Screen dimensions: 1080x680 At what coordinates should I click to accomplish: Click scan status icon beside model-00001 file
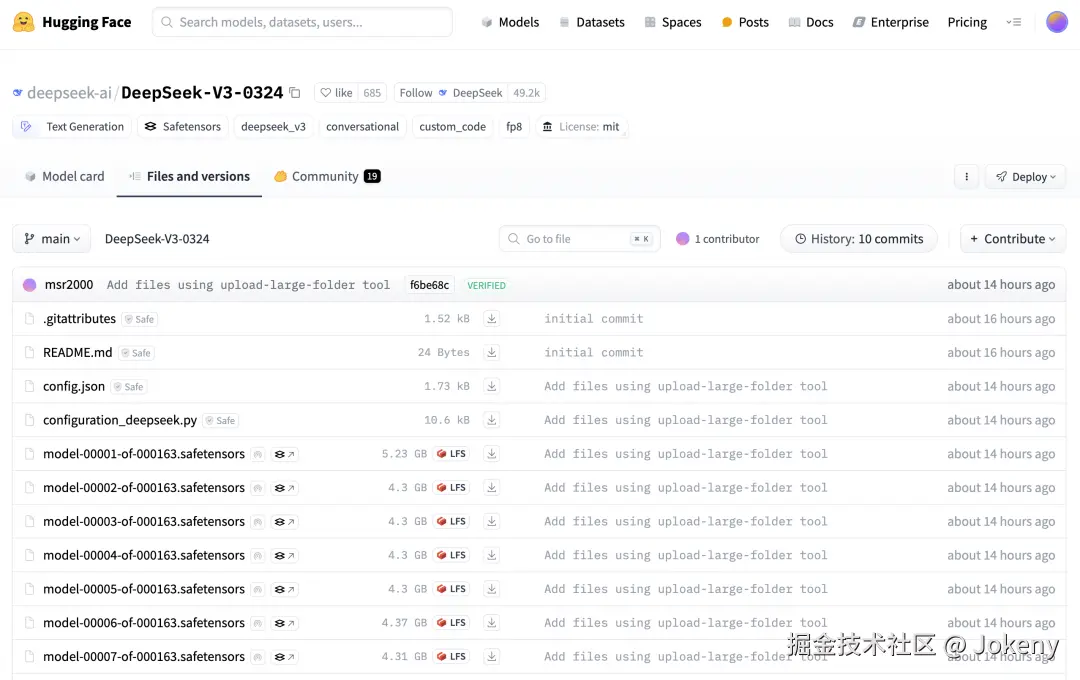(258, 454)
